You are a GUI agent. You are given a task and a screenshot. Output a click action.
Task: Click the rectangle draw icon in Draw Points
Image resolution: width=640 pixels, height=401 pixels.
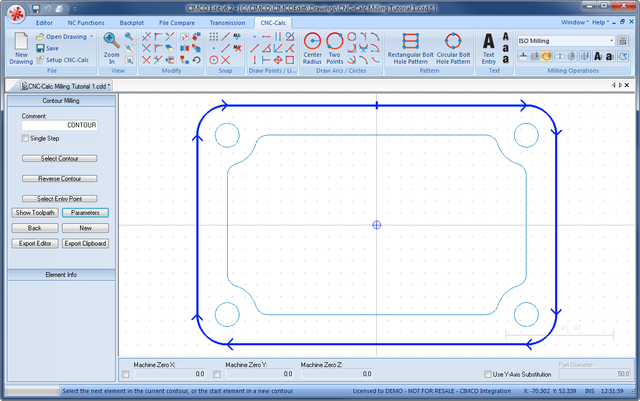[290, 60]
